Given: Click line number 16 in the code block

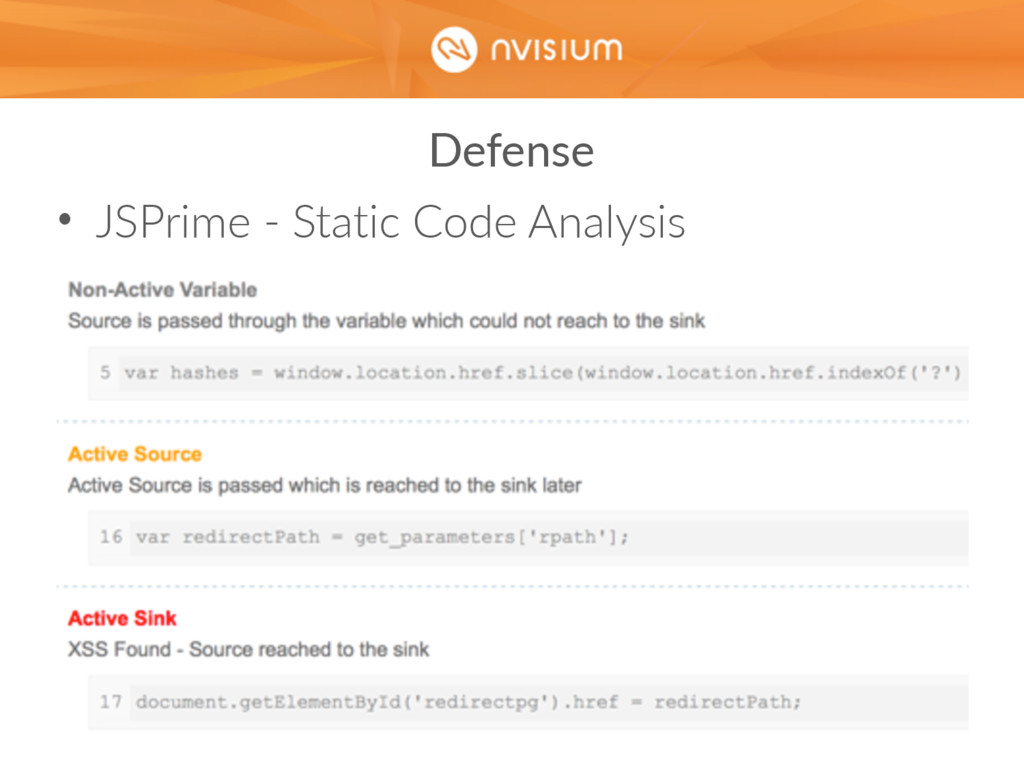Looking at the screenshot, I should [110, 537].
